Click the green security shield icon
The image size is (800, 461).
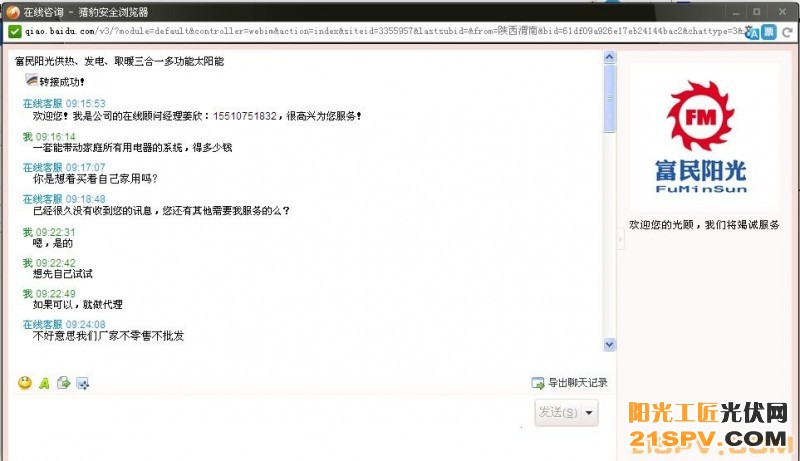pos(14,31)
